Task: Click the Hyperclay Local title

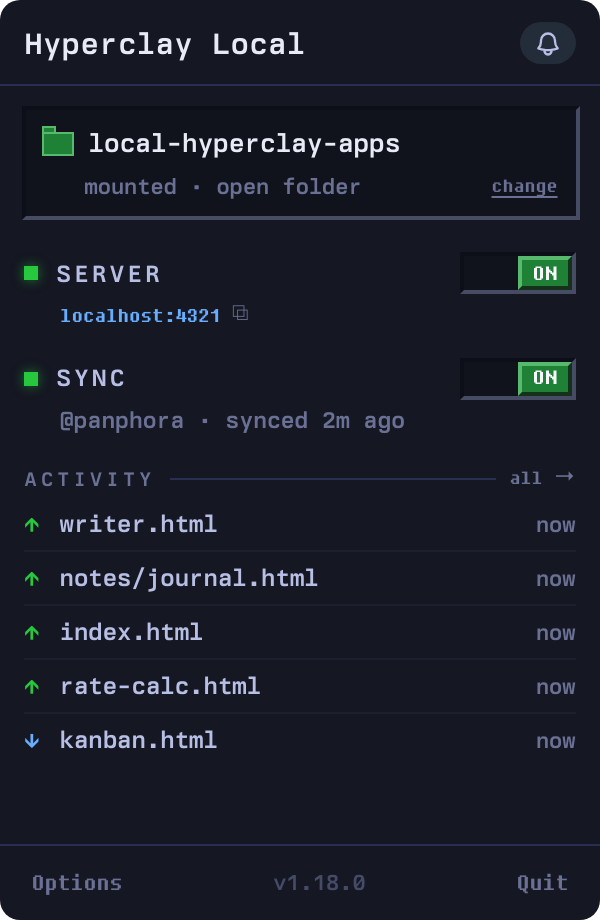Action: pyautogui.click(x=164, y=45)
